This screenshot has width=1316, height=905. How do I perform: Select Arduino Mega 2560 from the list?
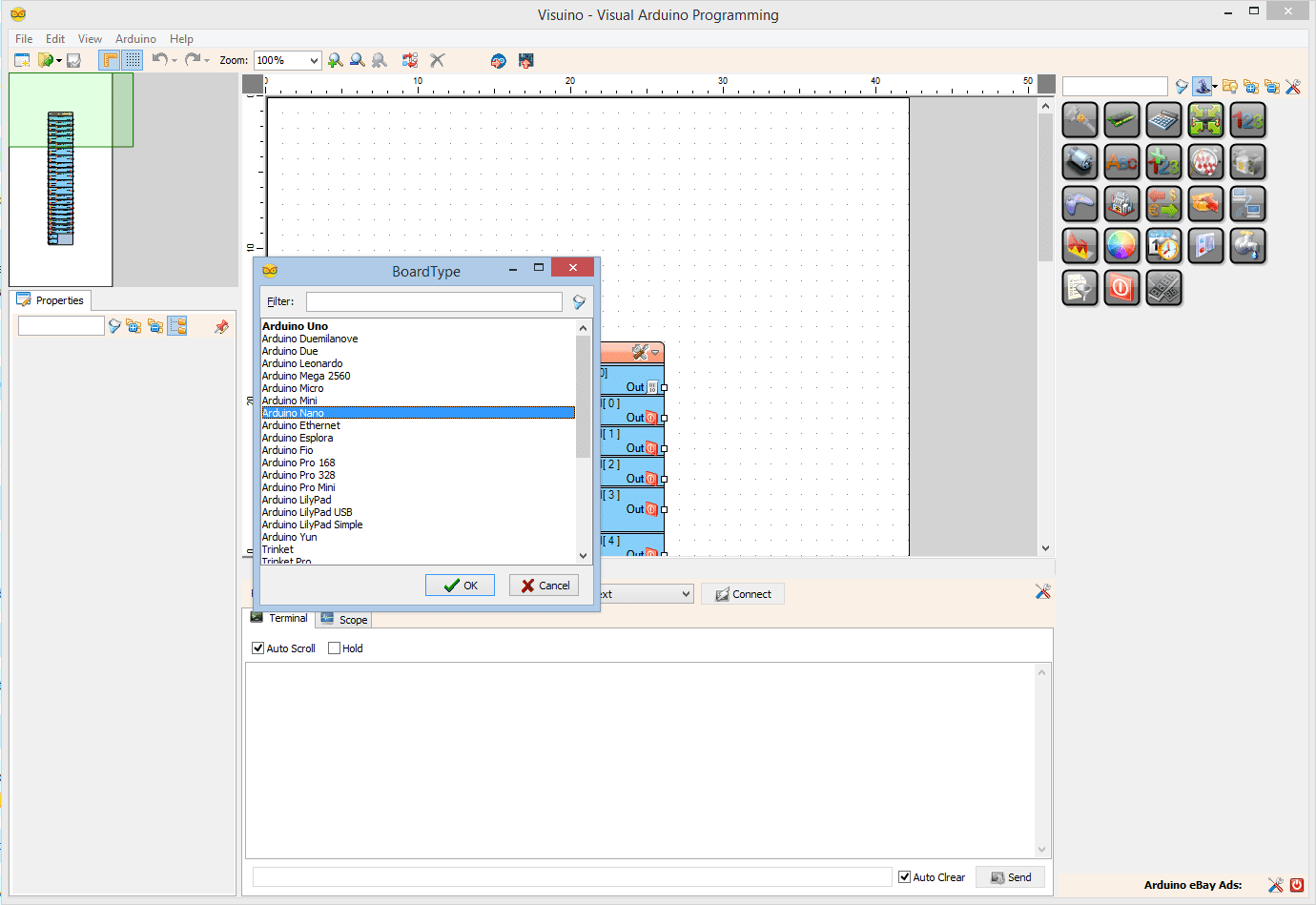pyautogui.click(x=306, y=376)
